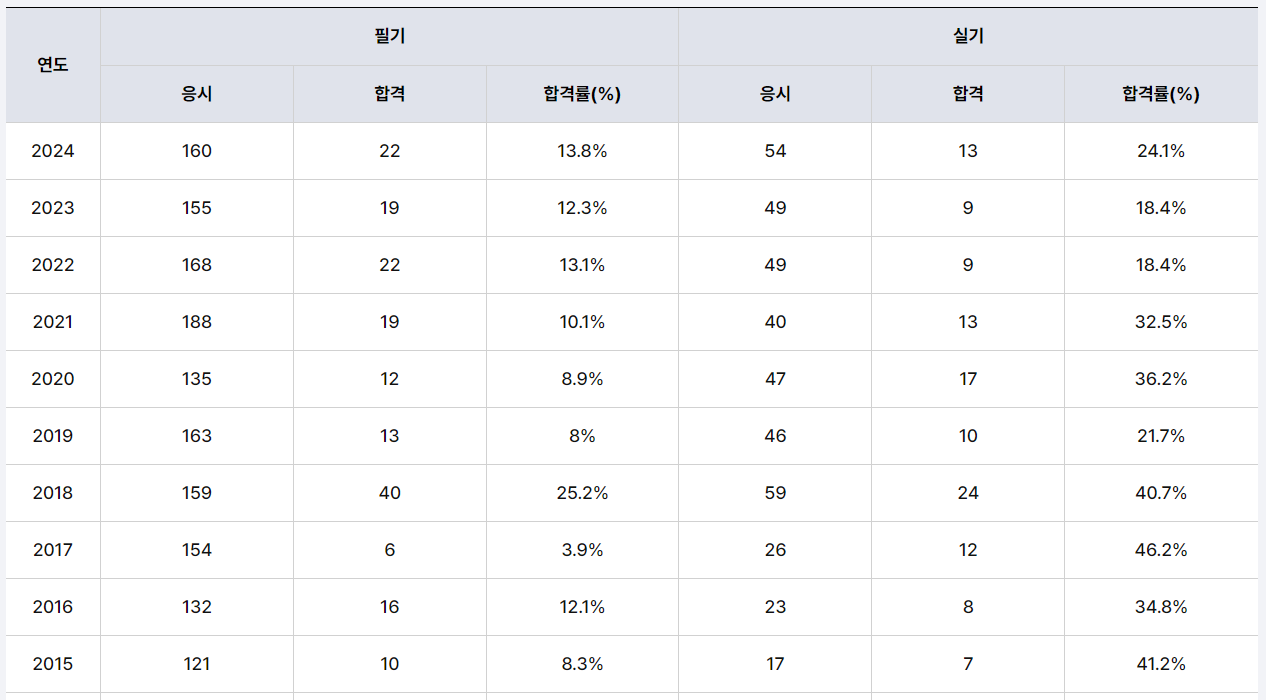This screenshot has width=1266, height=700.
Task: Select the 46.2% practical pass rate cell
Action: (1160, 550)
